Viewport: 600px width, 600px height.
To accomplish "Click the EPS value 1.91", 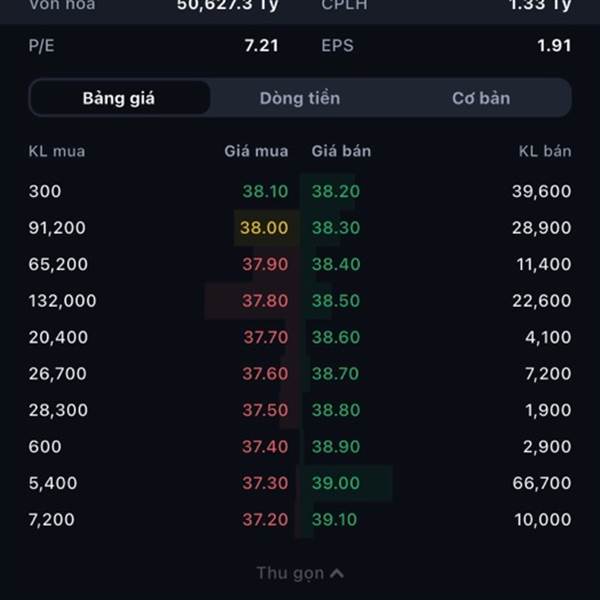I will click(554, 45).
